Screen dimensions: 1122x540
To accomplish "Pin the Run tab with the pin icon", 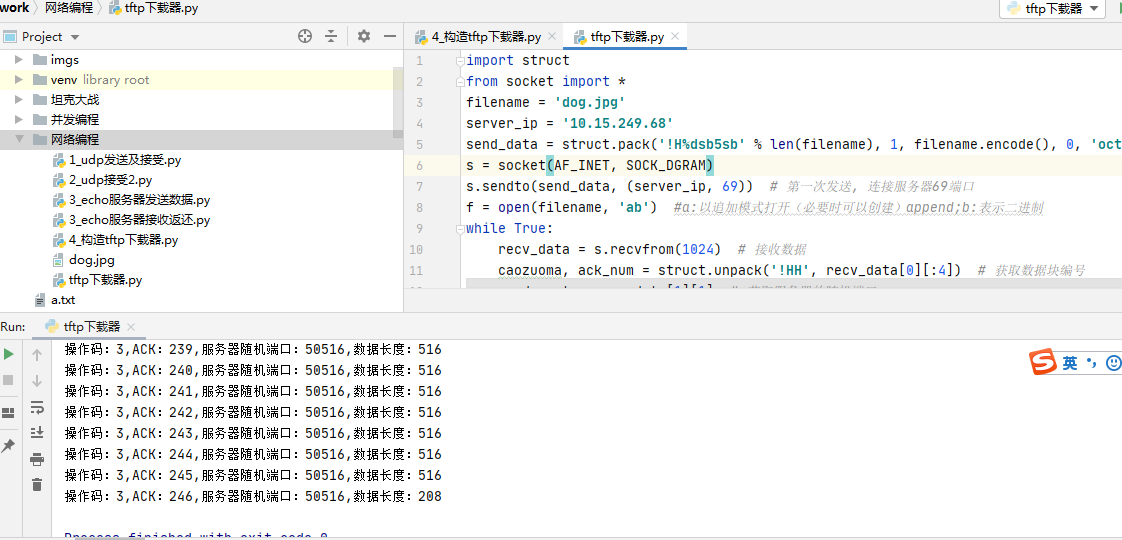I will (x=9, y=446).
